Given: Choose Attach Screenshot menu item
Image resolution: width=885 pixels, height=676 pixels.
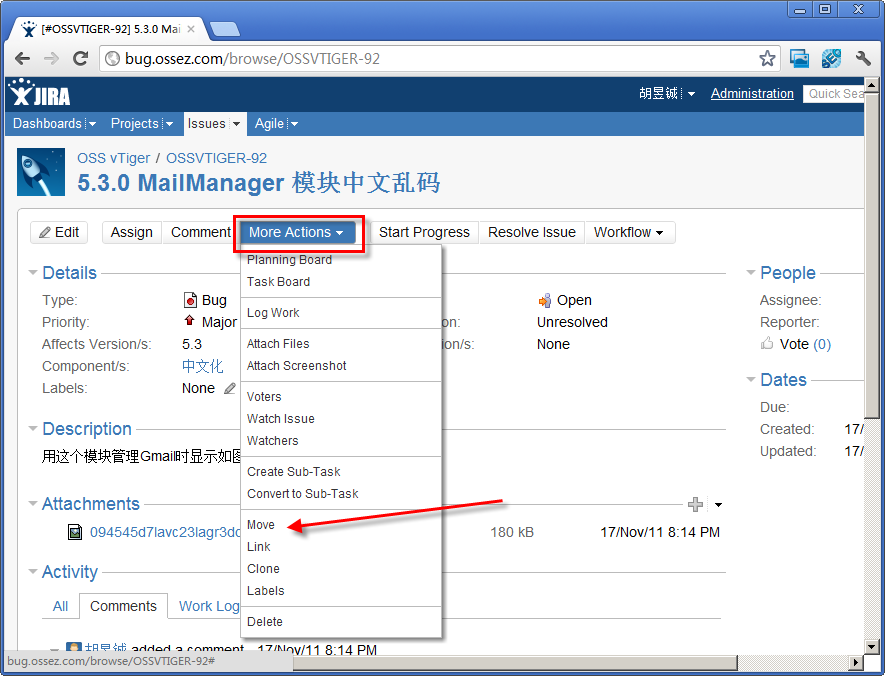Looking at the screenshot, I should pos(341,366).
